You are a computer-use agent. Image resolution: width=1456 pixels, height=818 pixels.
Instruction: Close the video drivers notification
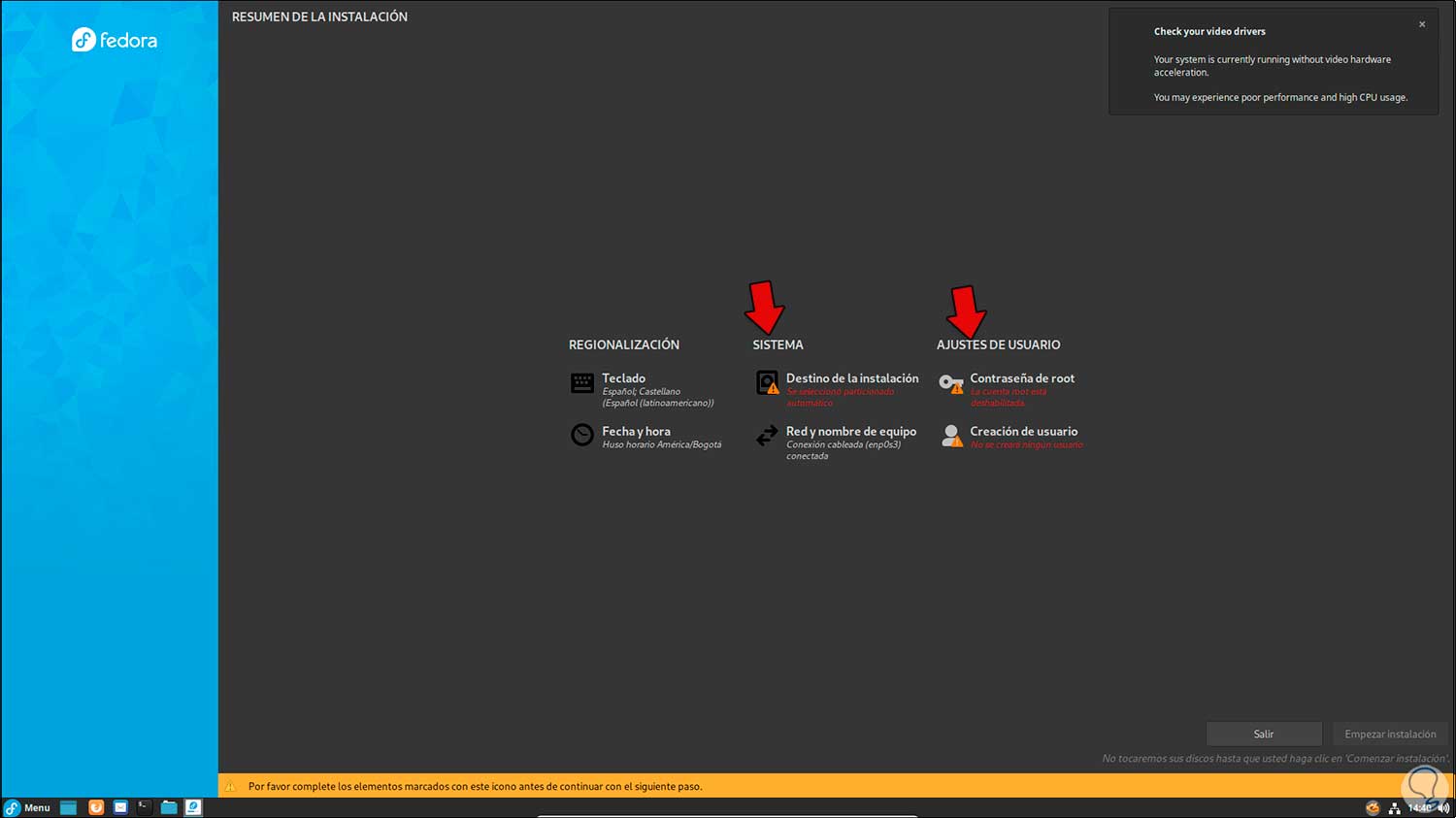click(x=1422, y=24)
